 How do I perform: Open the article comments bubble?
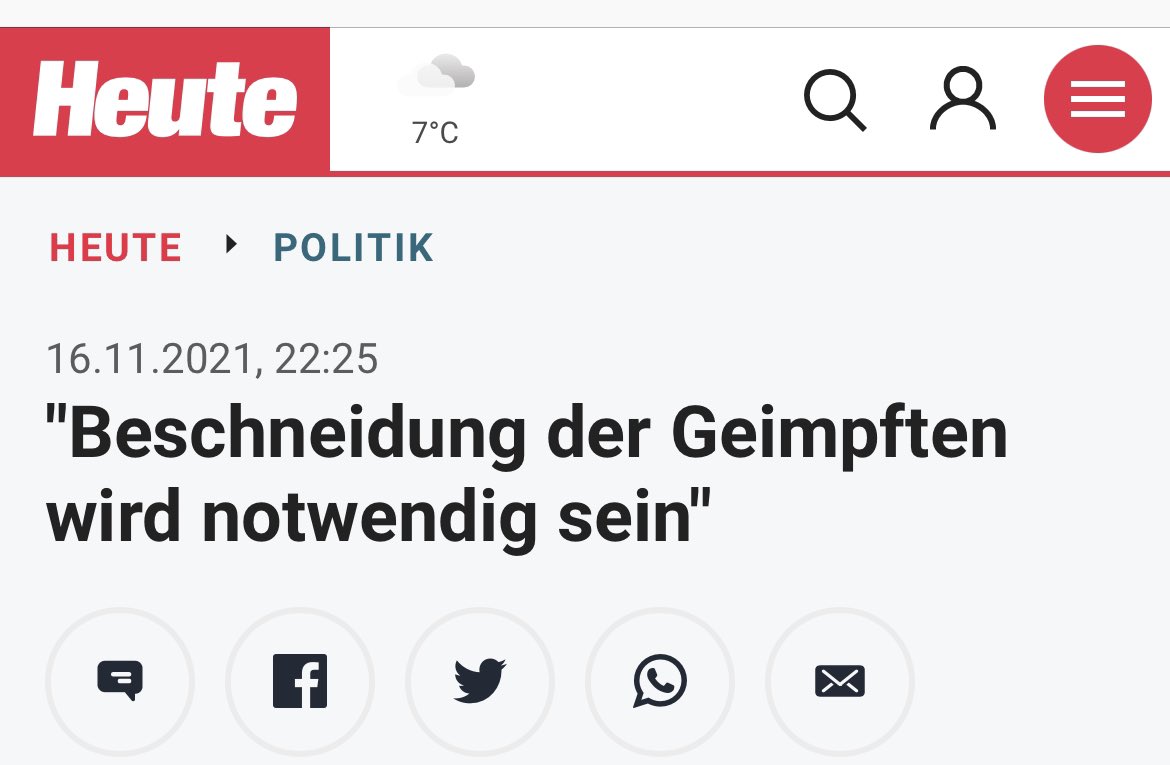pyautogui.click(x=120, y=682)
